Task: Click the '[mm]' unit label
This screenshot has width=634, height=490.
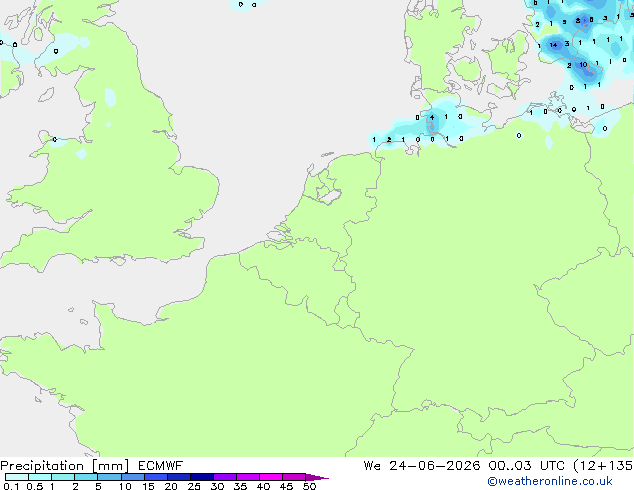Action: point(110,466)
